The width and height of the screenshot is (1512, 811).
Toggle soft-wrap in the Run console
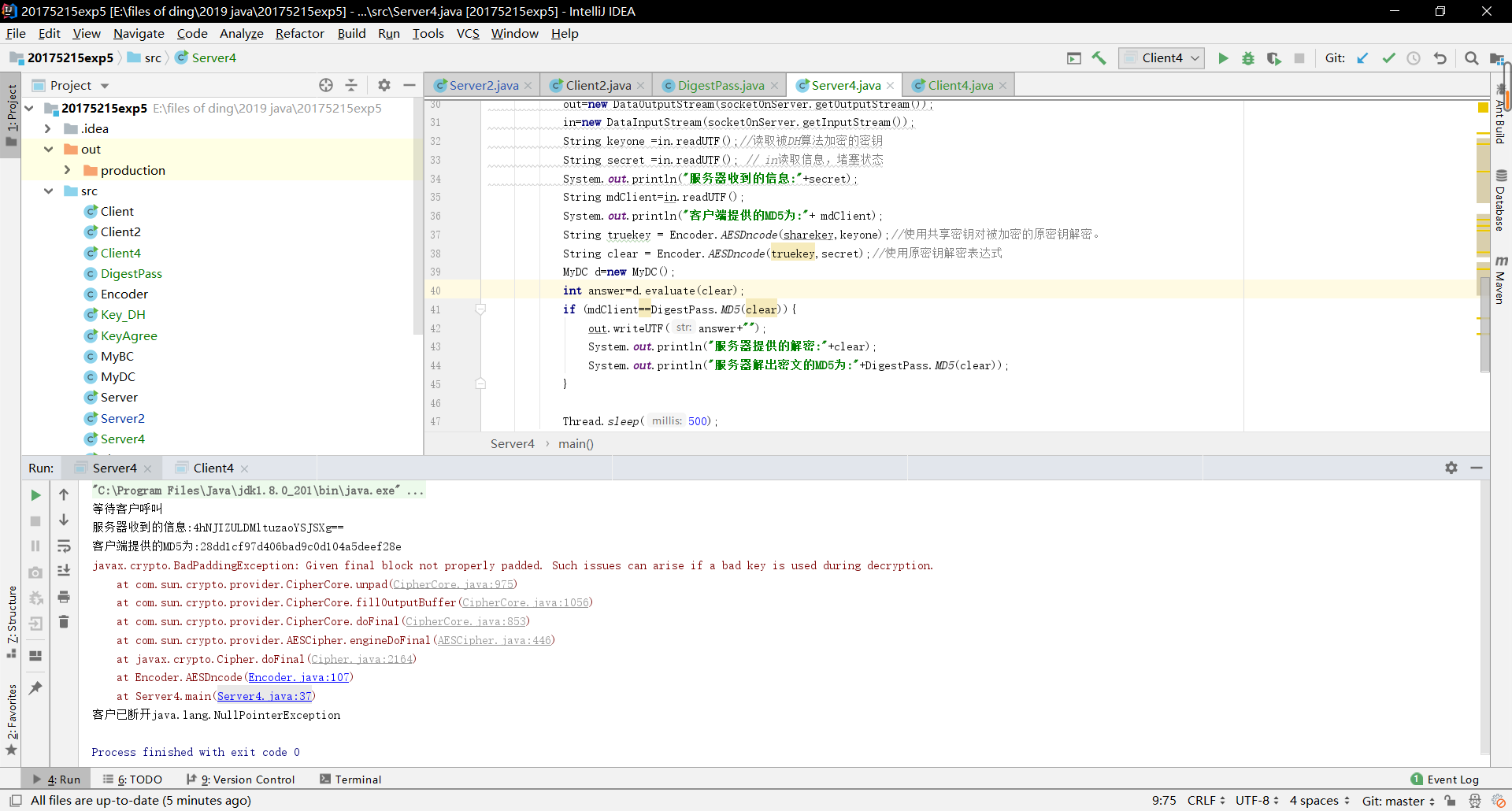pos(64,546)
